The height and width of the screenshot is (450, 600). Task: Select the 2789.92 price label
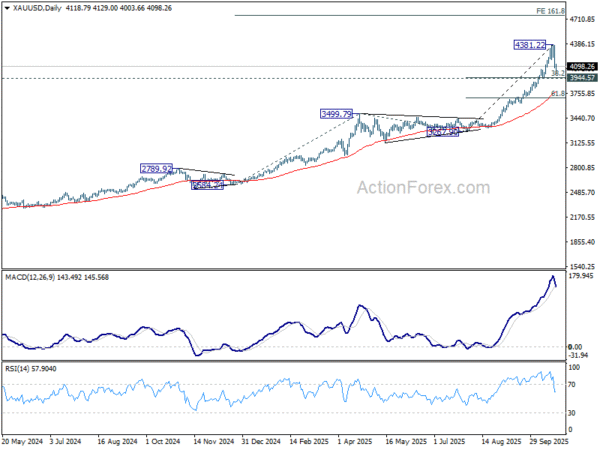[x=156, y=169]
